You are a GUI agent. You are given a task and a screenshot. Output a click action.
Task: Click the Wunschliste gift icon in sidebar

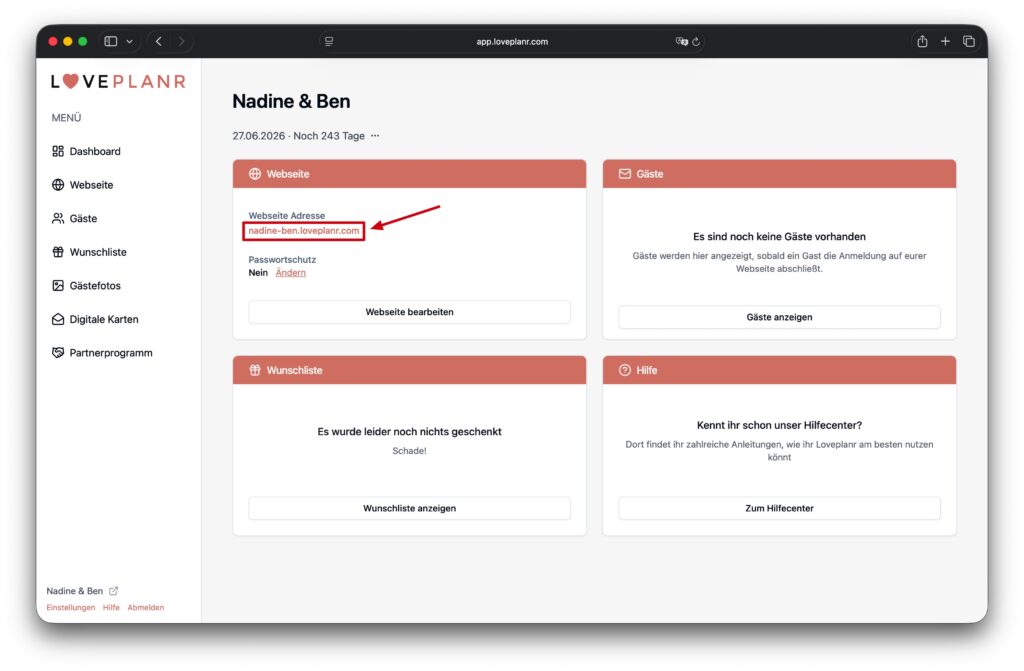coord(58,252)
